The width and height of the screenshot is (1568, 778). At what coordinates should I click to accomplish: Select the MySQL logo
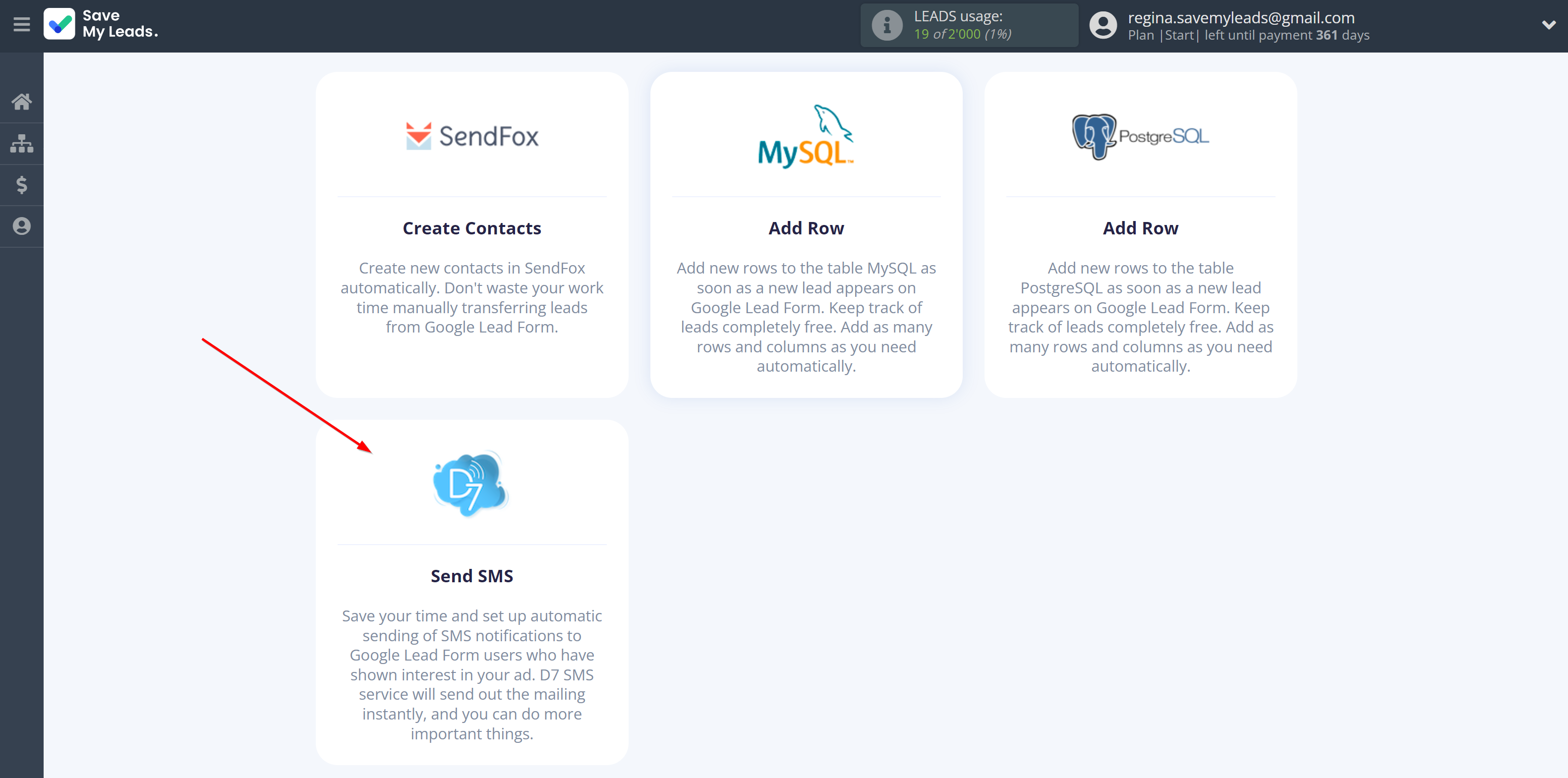(x=806, y=136)
